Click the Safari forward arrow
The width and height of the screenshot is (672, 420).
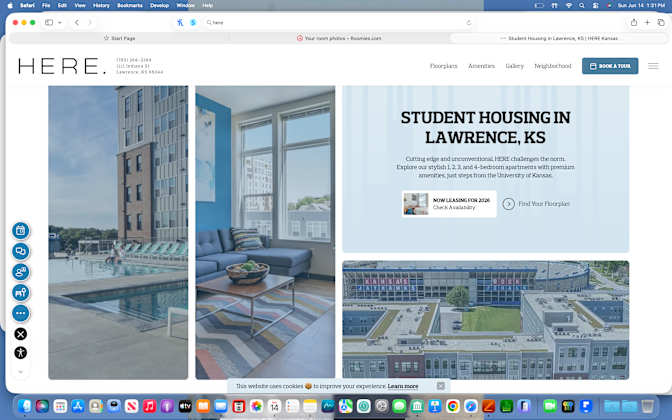90,22
